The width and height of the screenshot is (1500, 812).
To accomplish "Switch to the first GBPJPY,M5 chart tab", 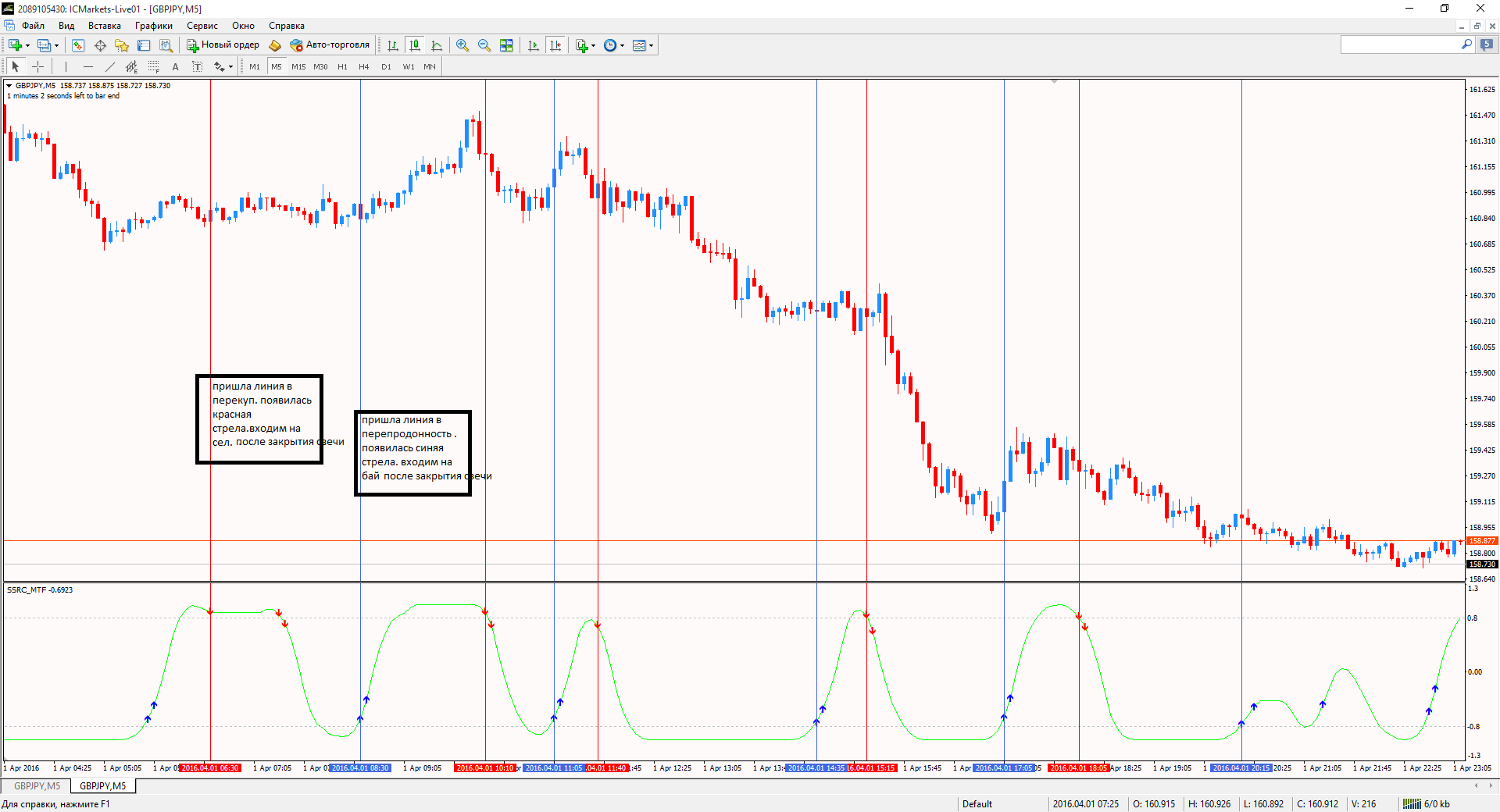I will [x=37, y=786].
